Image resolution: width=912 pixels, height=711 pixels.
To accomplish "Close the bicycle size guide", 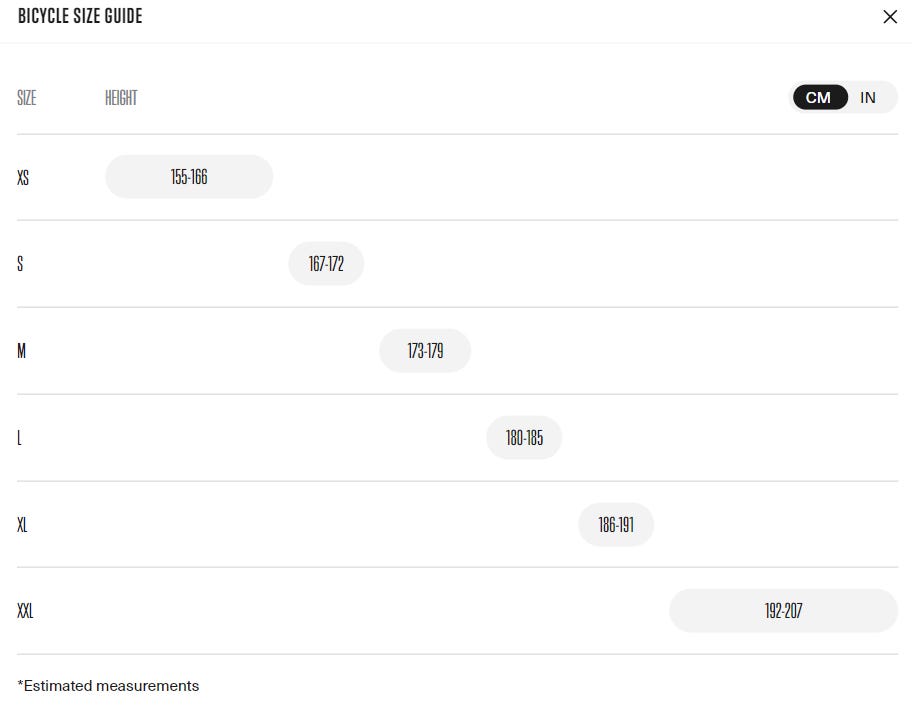I will pos(890,17).
